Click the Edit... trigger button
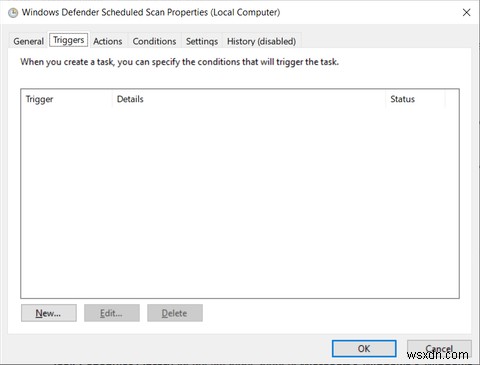This screenshot has height=365, width=480. point(112,313)
